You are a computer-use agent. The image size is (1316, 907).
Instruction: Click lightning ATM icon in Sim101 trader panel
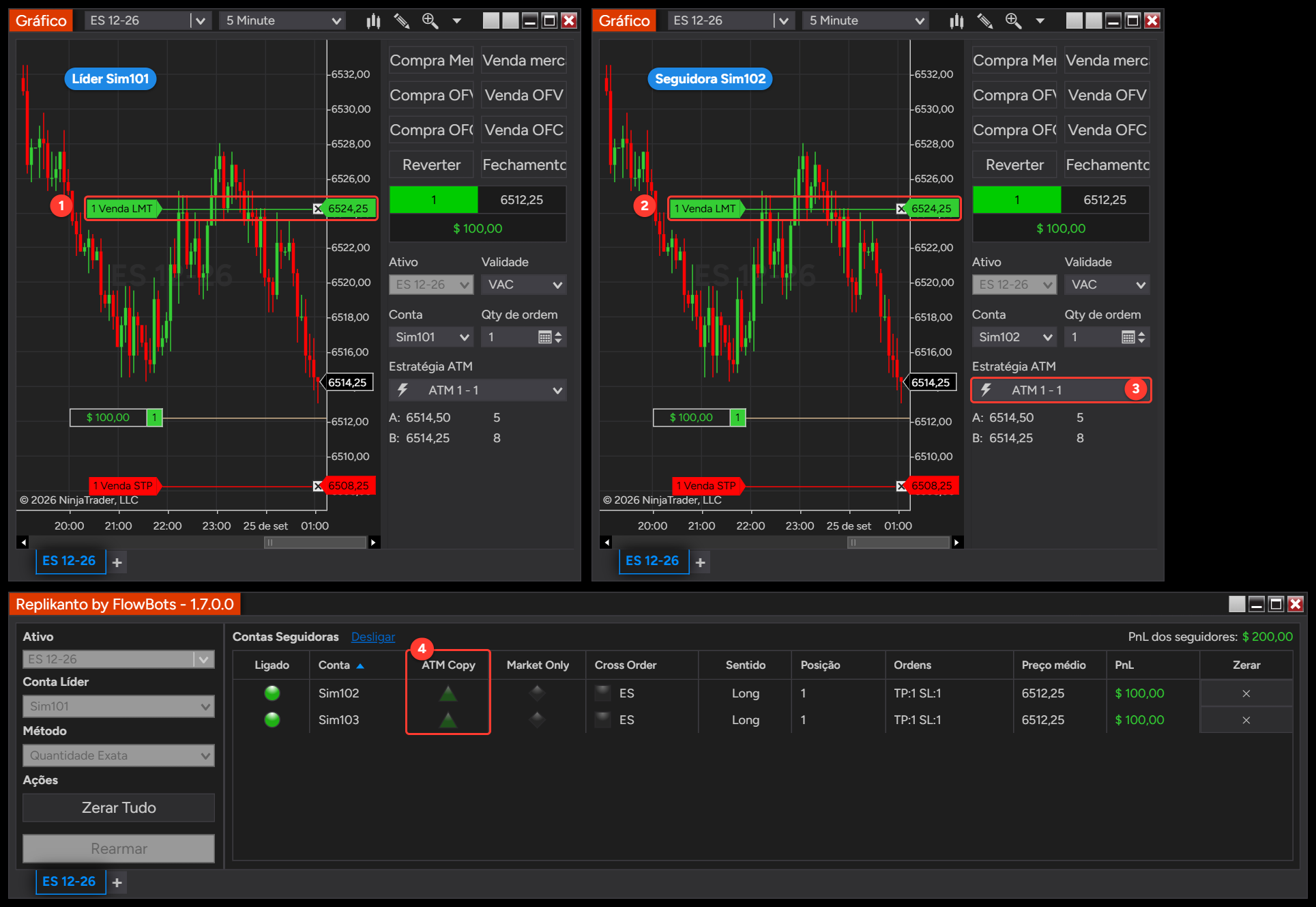click(x=403, y=390)
